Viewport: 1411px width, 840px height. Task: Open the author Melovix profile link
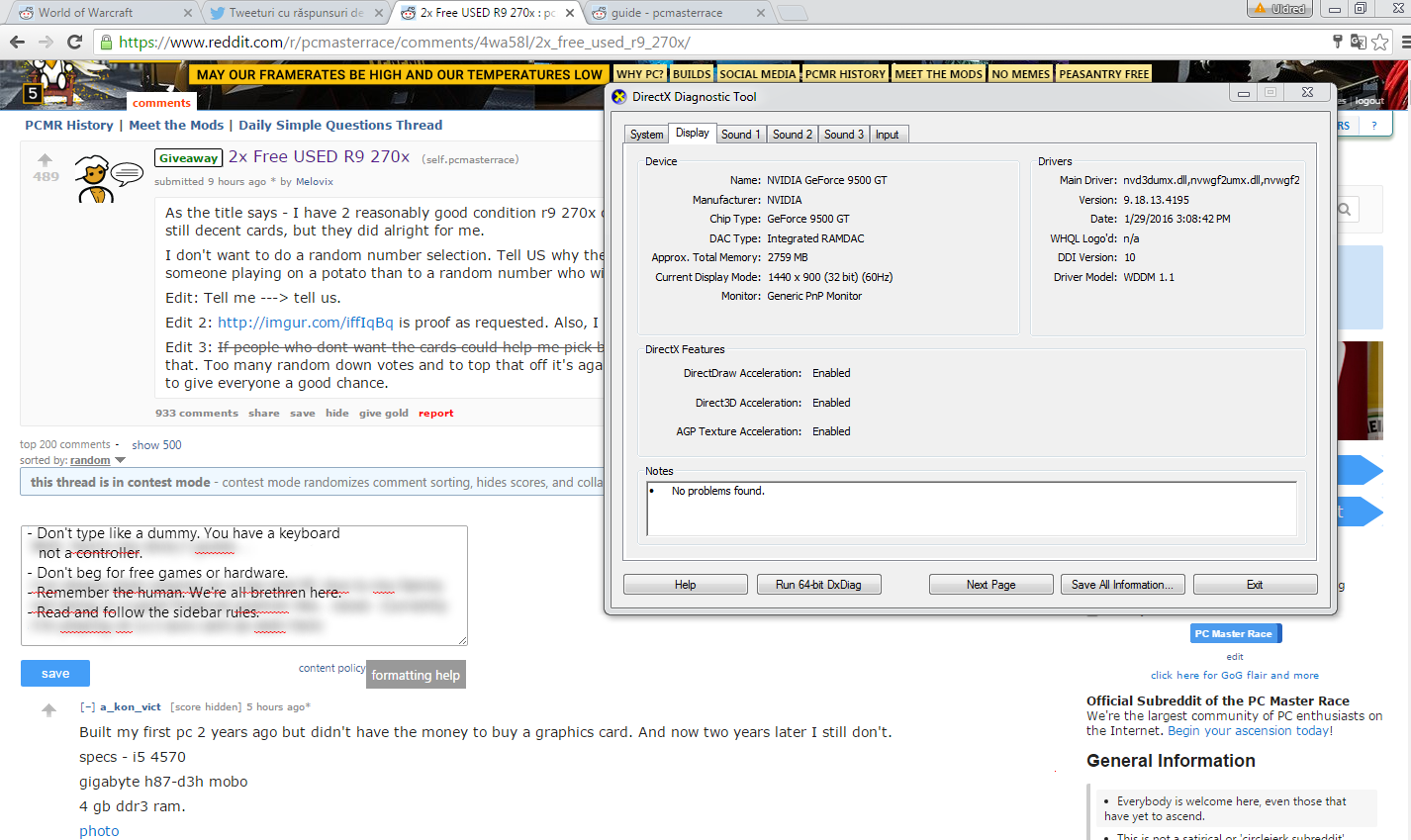[x=315, y=182]
